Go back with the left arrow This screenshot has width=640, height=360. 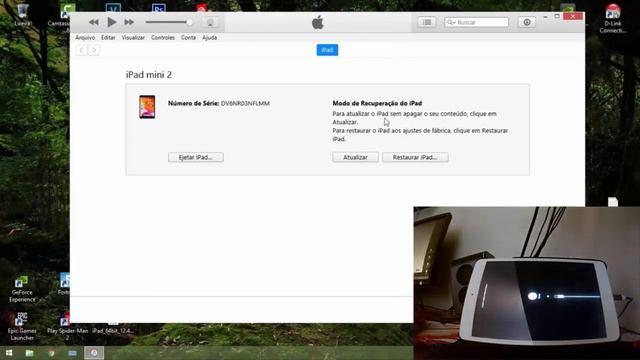click(x=82, y=50)
